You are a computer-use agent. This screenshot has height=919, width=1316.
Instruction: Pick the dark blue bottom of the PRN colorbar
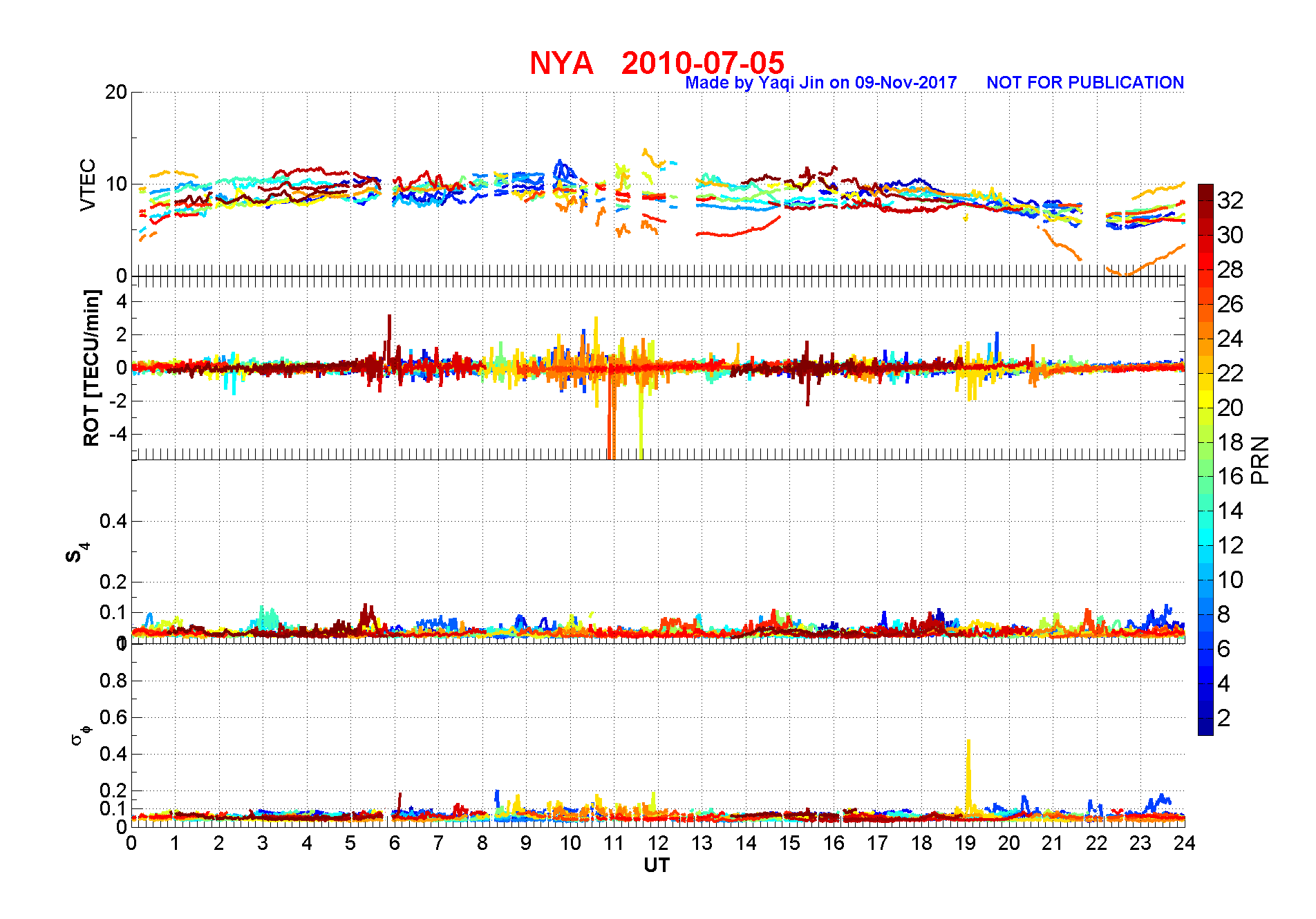pyautogui.click(x=1205, y=727)
